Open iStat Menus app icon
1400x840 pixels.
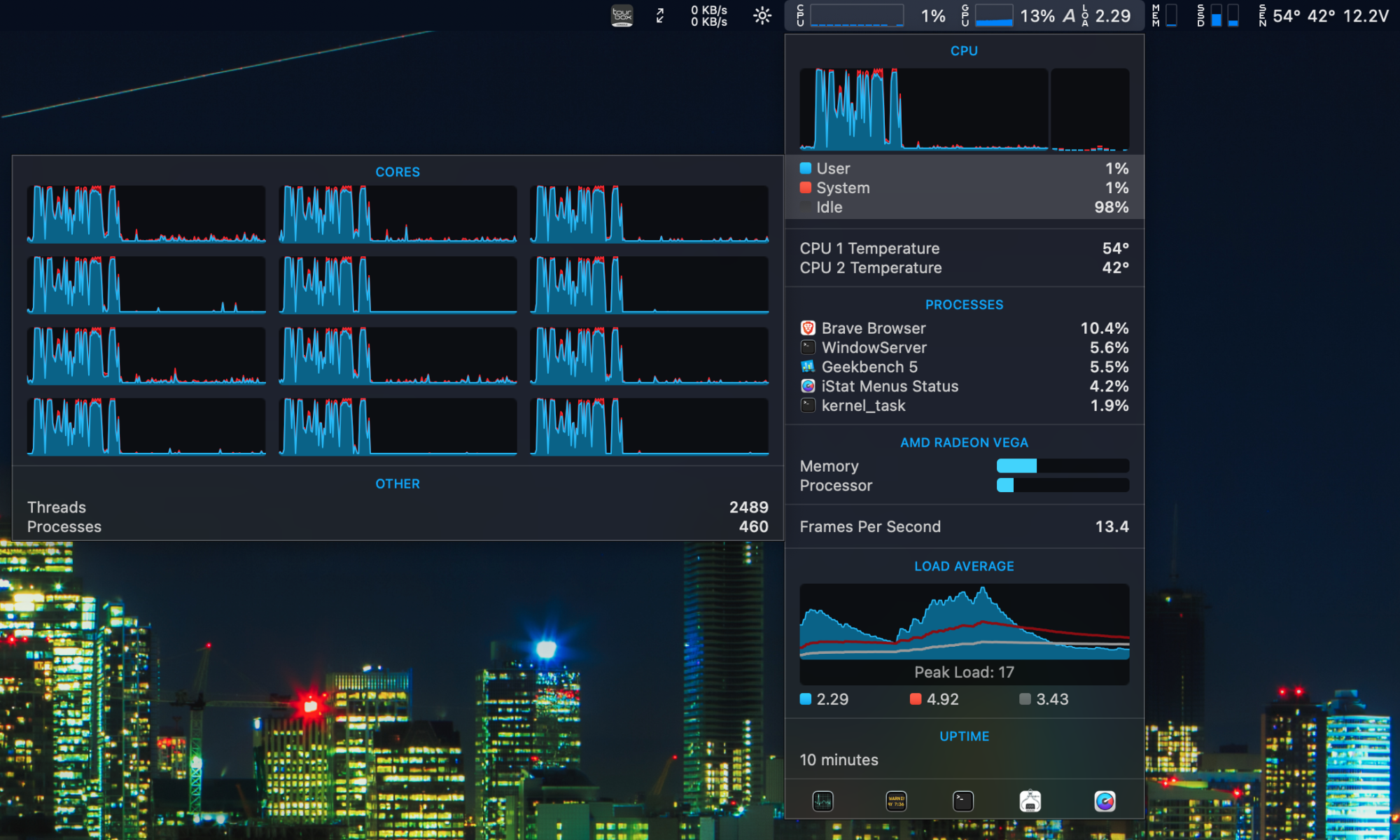[1105, 801]
